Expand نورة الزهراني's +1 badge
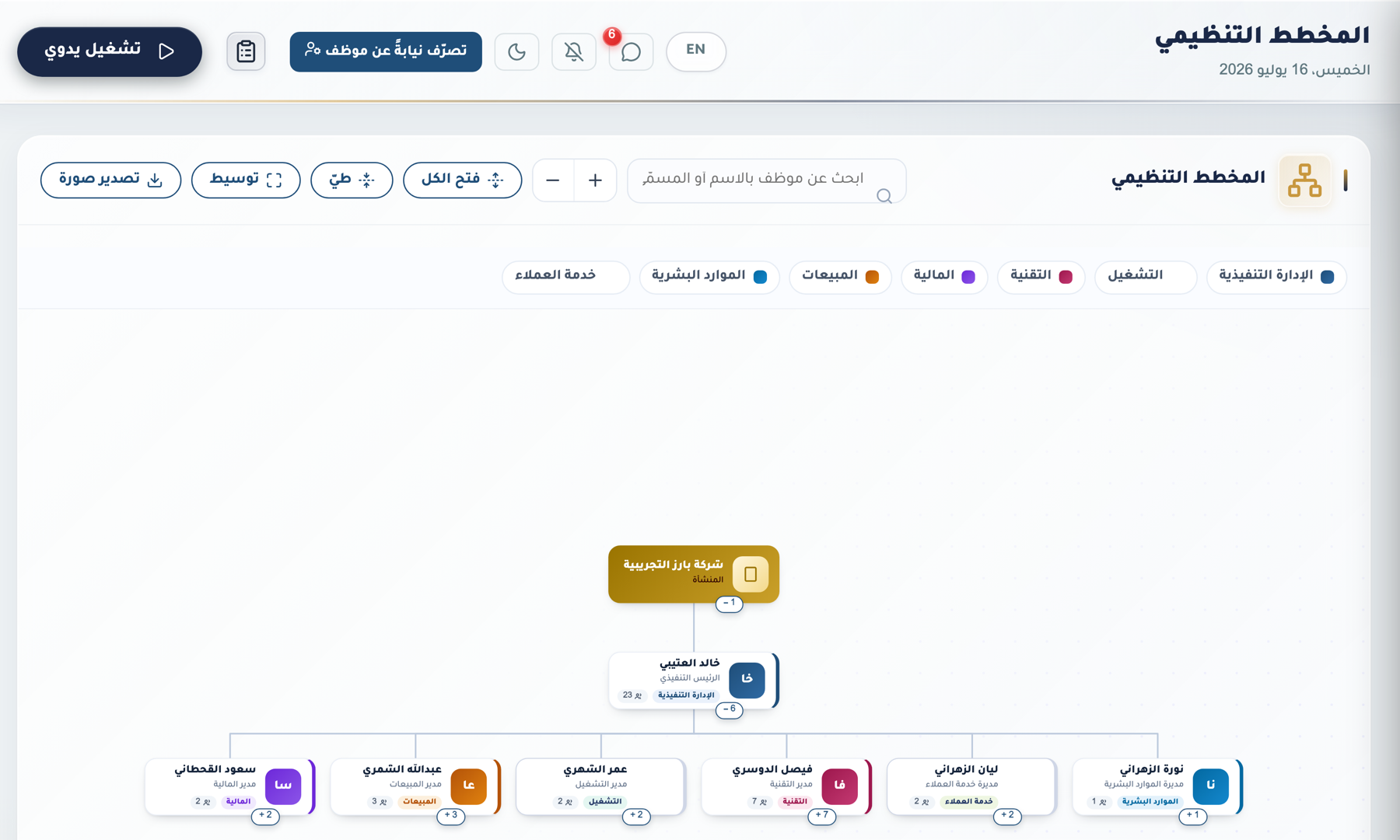This screenshot has height=840, width=1400. tap(1192, 816)
